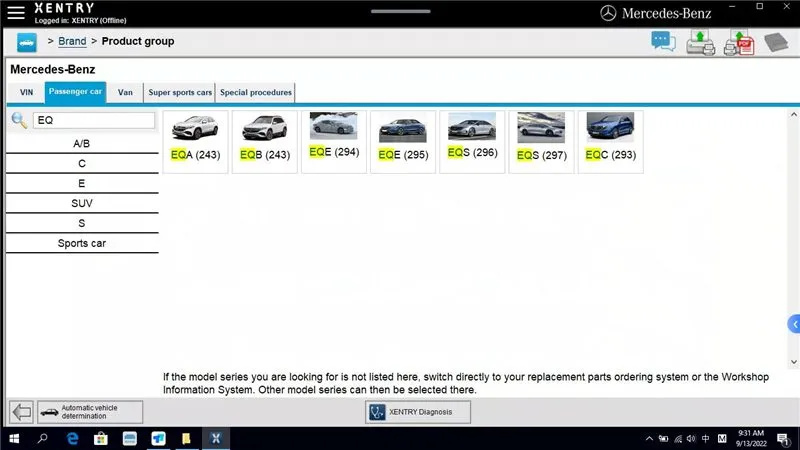The image size is (800, 450).
Task: Open the yellow file taskbar icon
Action: (x=186, y=438)
